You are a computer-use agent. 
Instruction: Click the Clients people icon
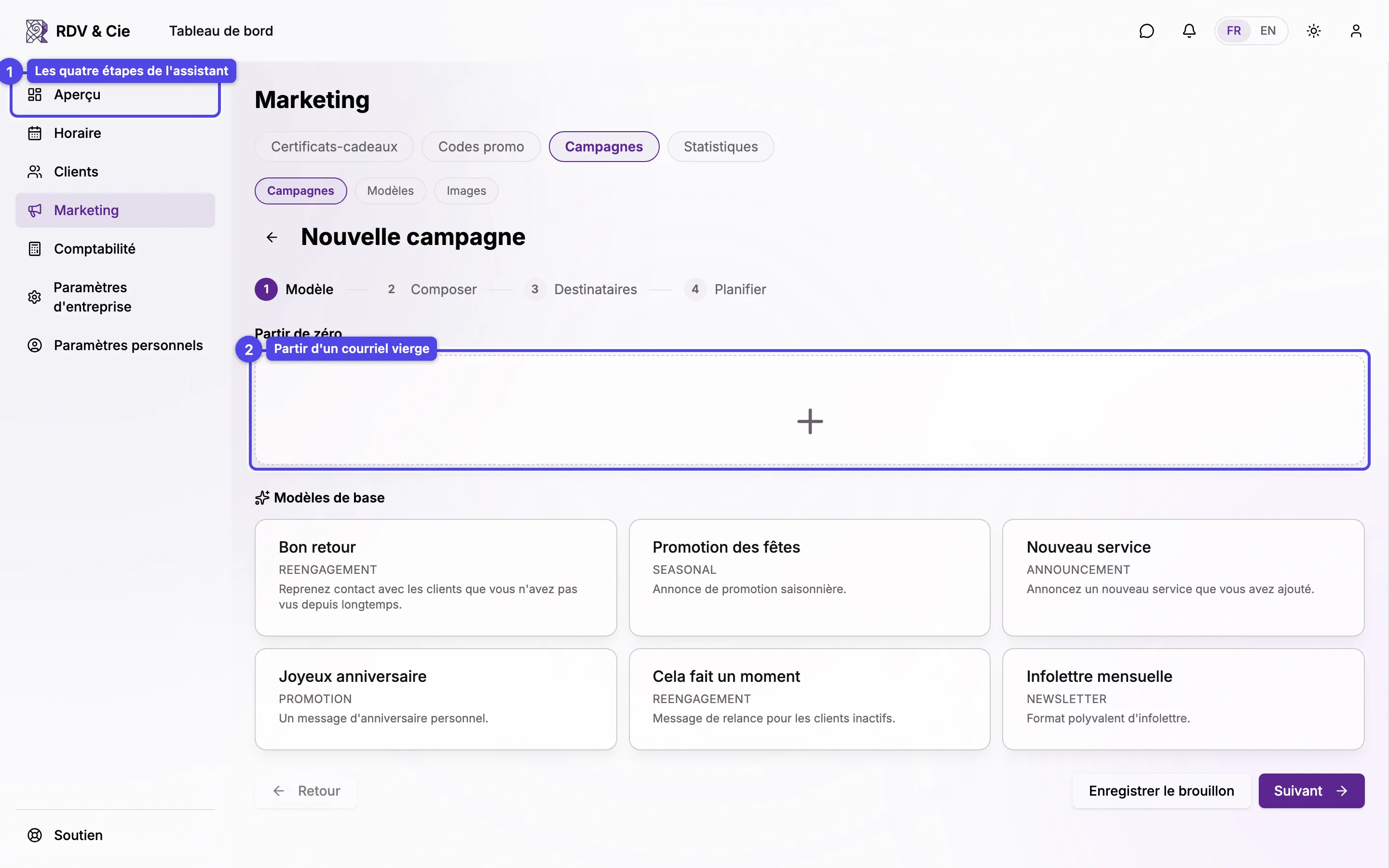(34, 172)
